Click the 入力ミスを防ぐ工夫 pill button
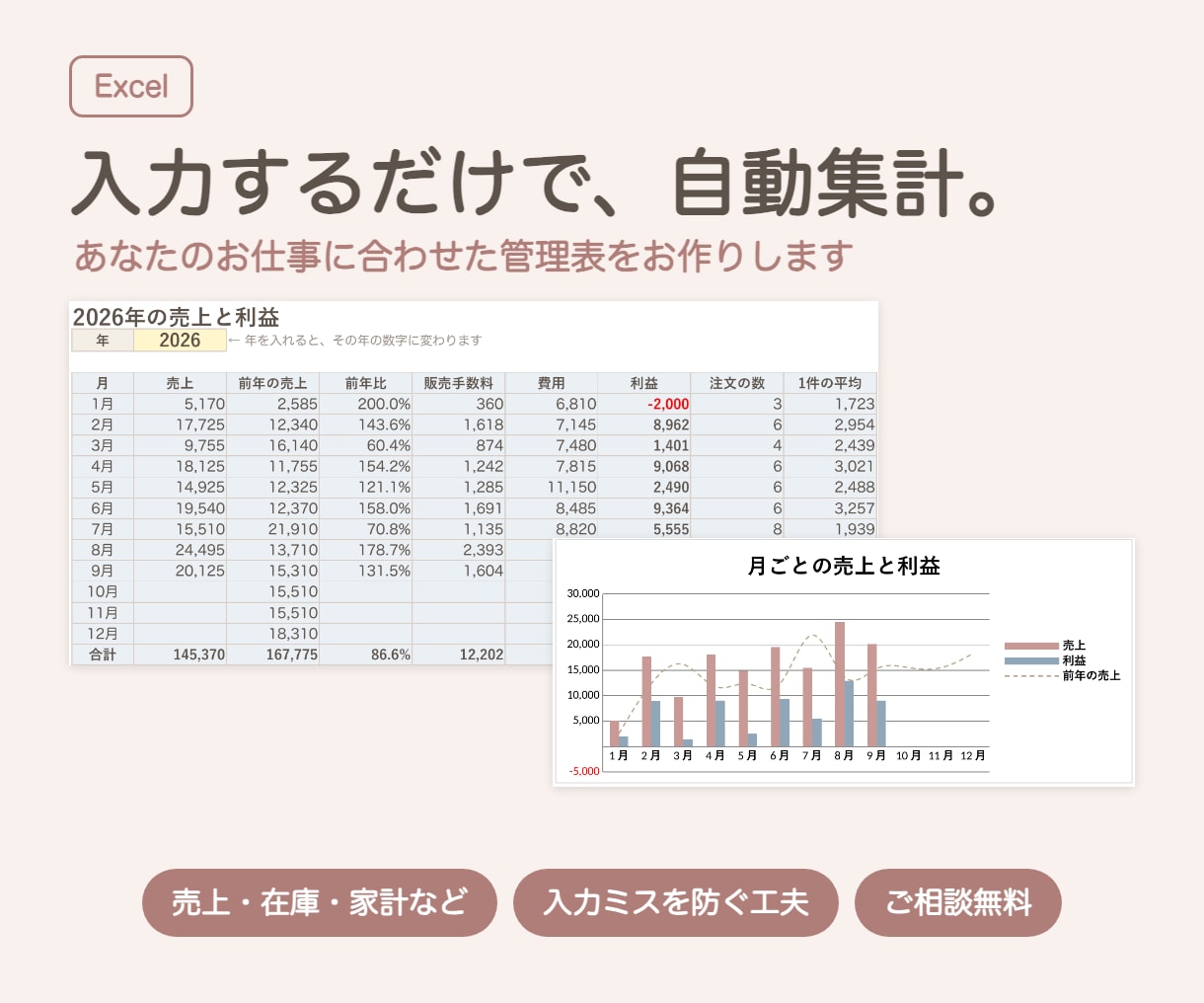Screen dimensions: 1204x1003 [676, 902]
